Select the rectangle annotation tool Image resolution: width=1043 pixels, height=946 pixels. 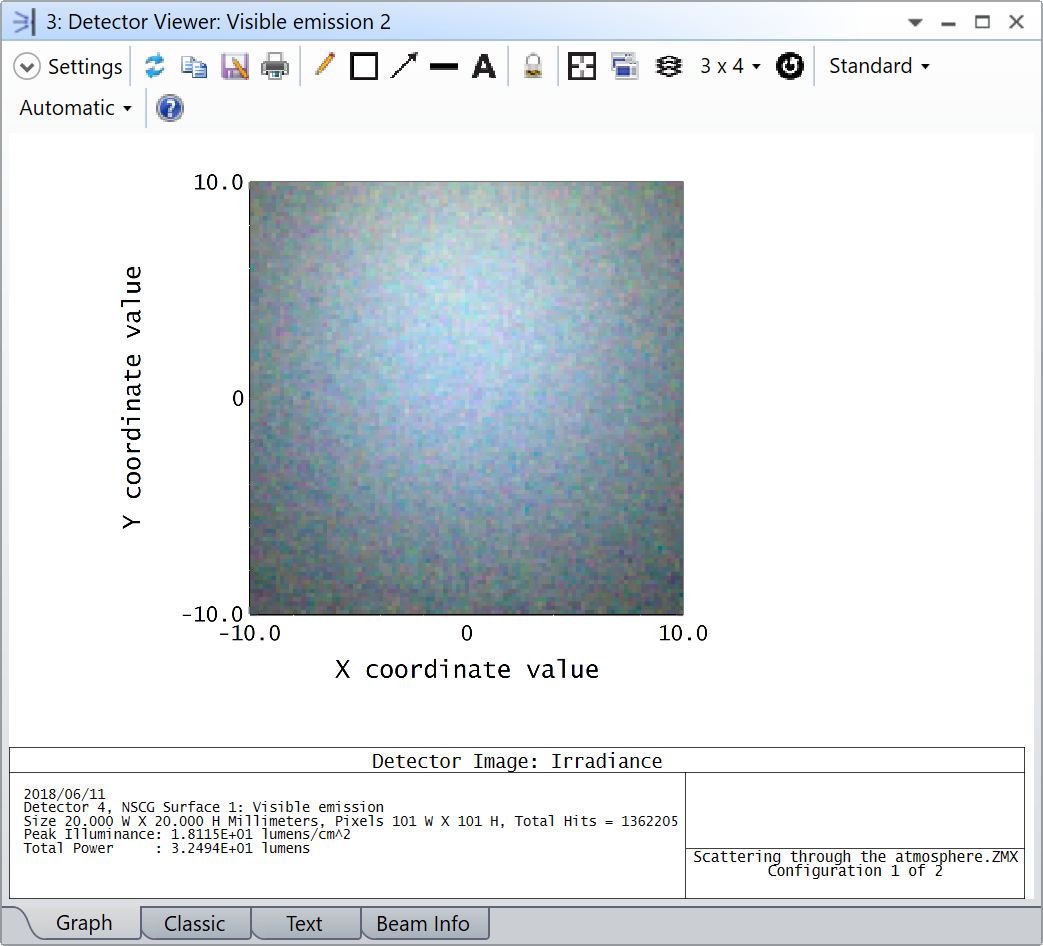pos(363,66)
